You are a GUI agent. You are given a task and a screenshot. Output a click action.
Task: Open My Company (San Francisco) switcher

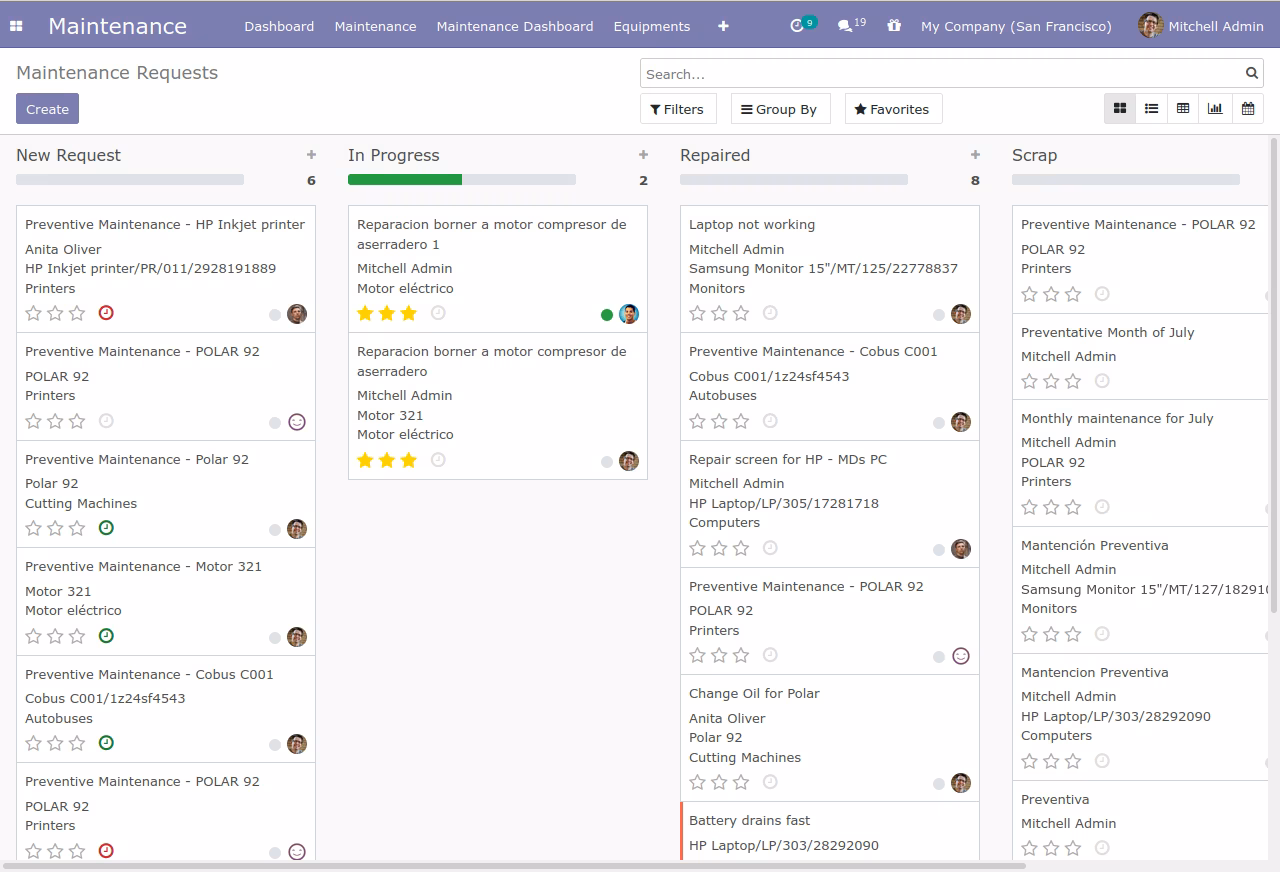pyautogui.click(x=1016, y=26)
